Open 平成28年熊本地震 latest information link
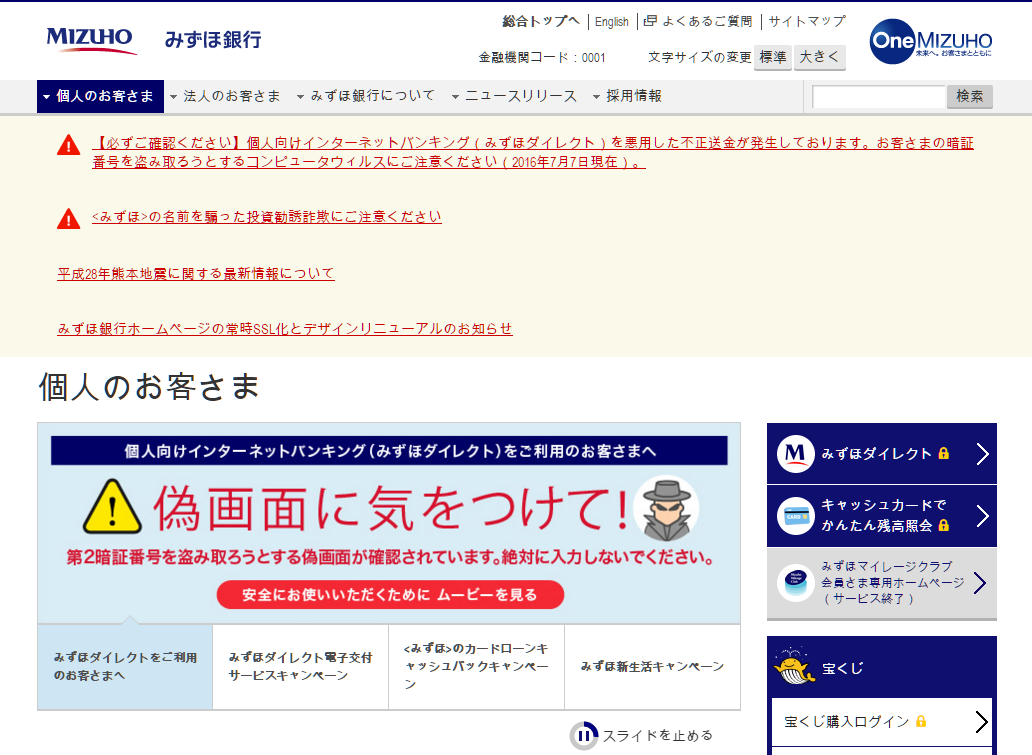 point(195,274)
